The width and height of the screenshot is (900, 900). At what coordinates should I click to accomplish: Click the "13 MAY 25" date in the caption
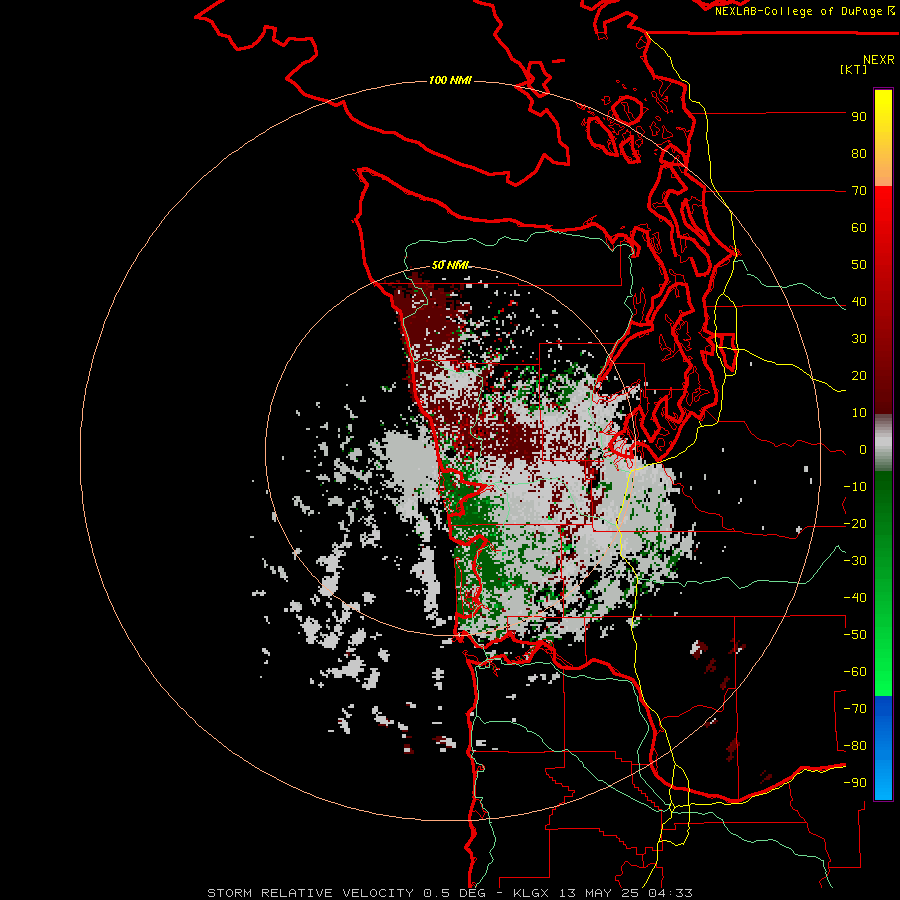(600, 893)
